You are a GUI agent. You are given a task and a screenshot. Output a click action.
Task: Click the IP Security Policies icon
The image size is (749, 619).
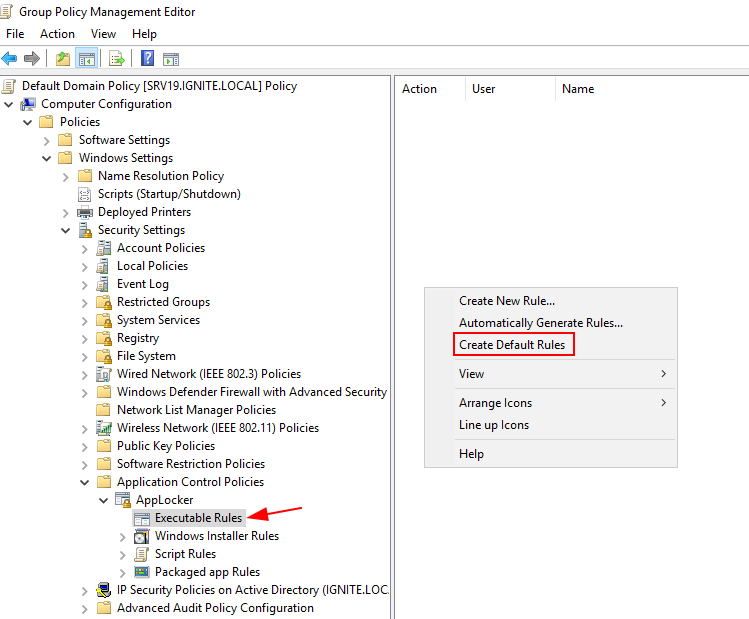pyautogui.click(x=104, y=590)
